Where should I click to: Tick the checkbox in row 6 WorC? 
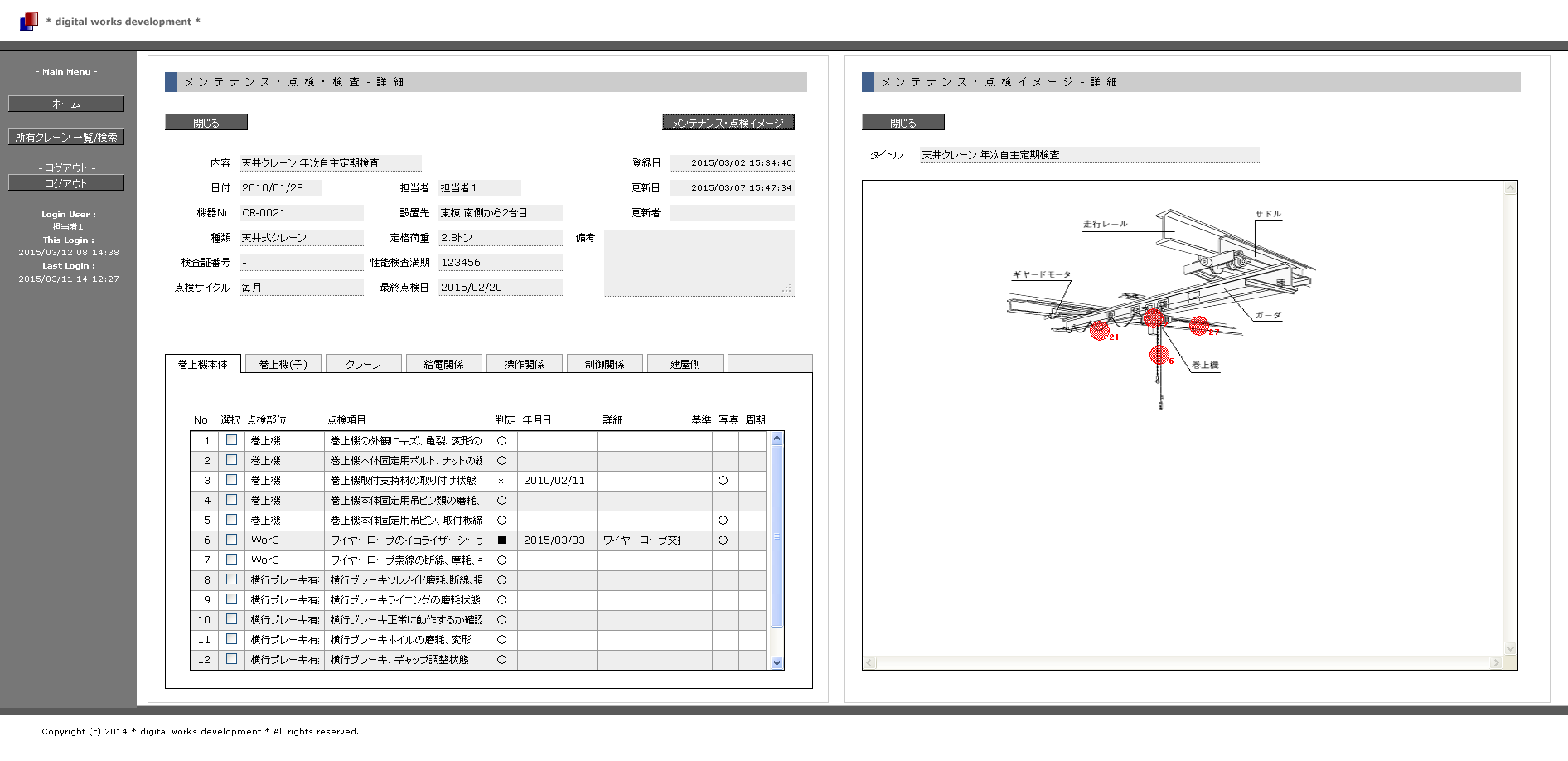pos(232,540)
